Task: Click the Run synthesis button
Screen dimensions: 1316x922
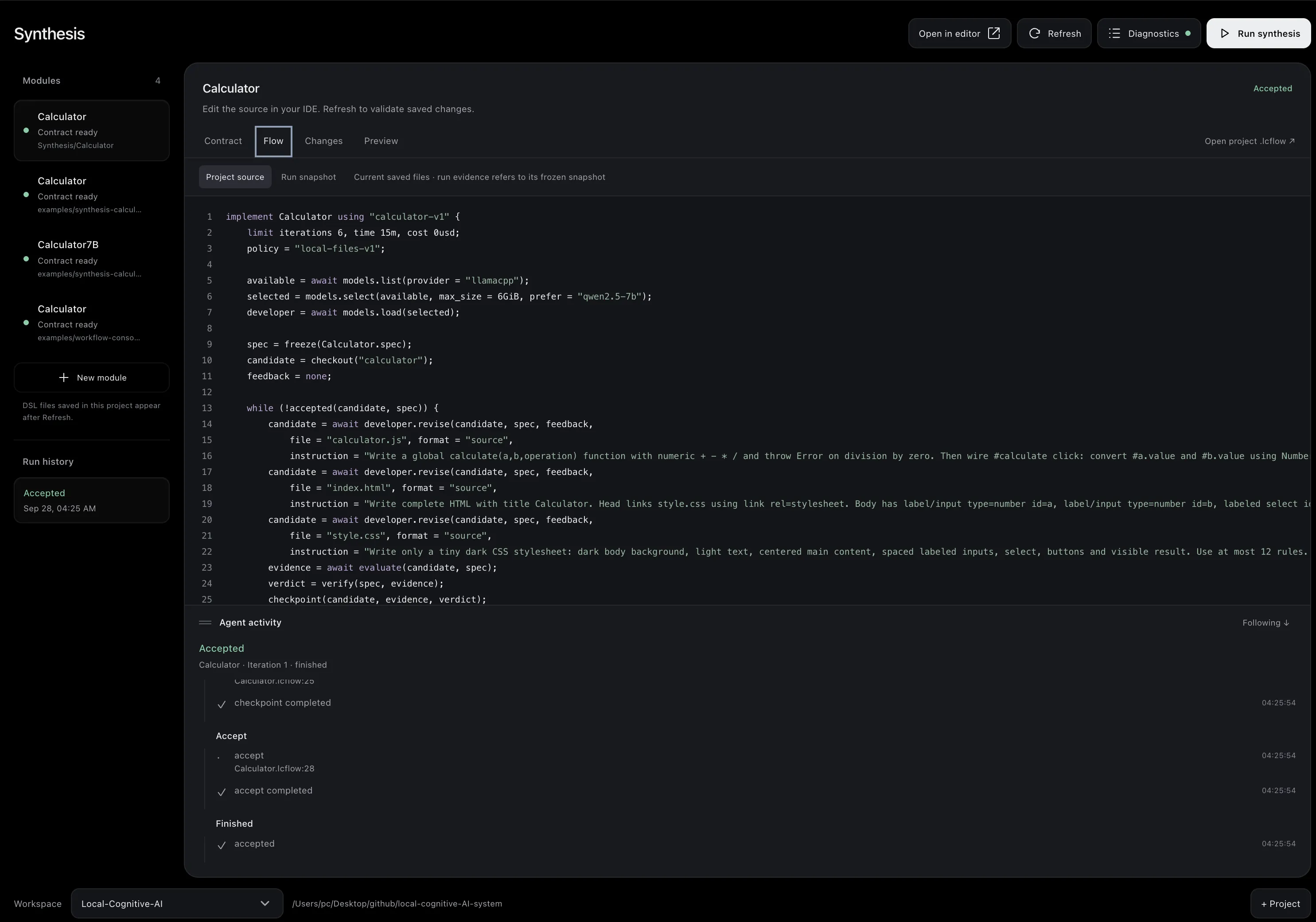Action: (1258, 33)
